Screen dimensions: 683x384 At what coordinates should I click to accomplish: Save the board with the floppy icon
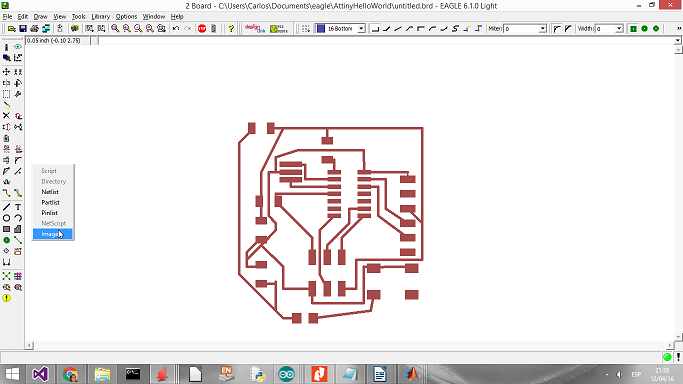(x=23, y=29)
